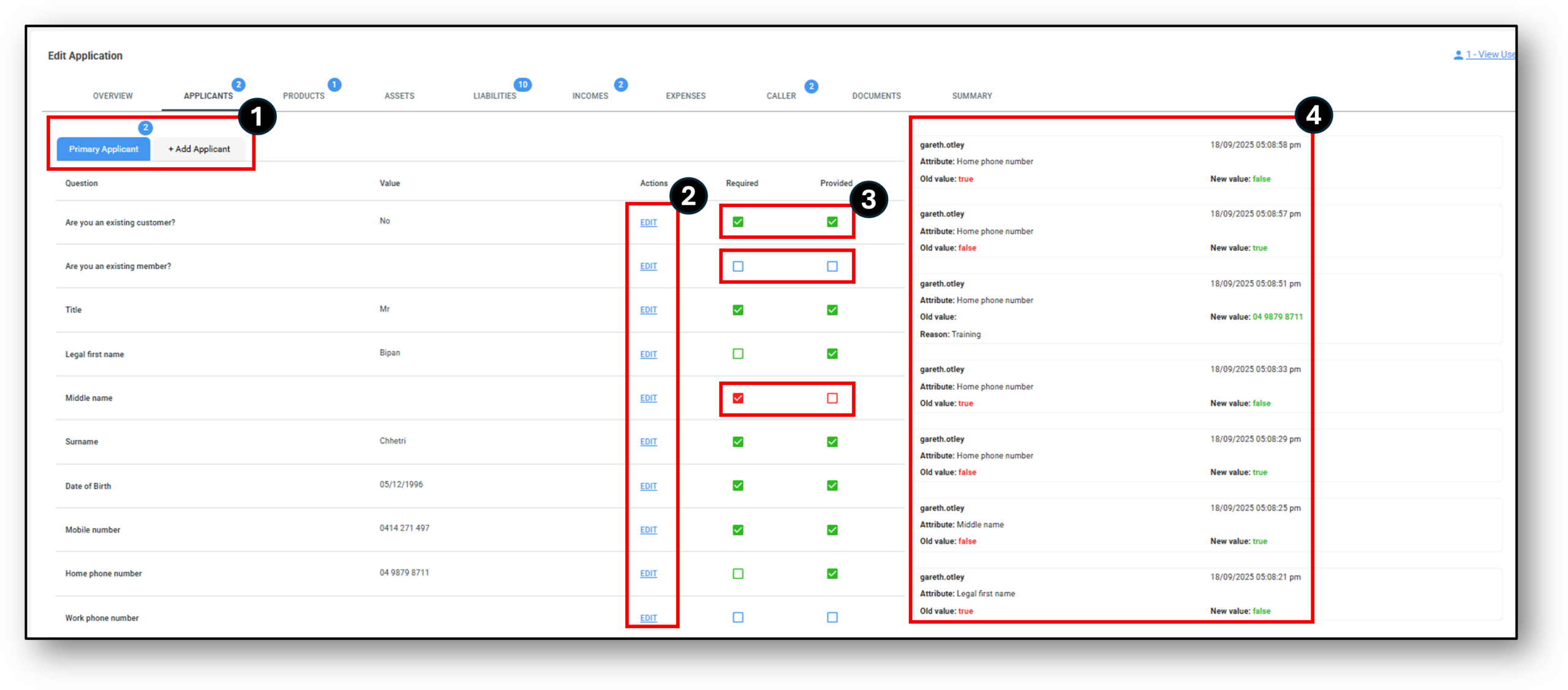The width and height of the screenshot is (1568, 690).
Task: Click the "1" badge on Products tab
Action: point(334,85)
